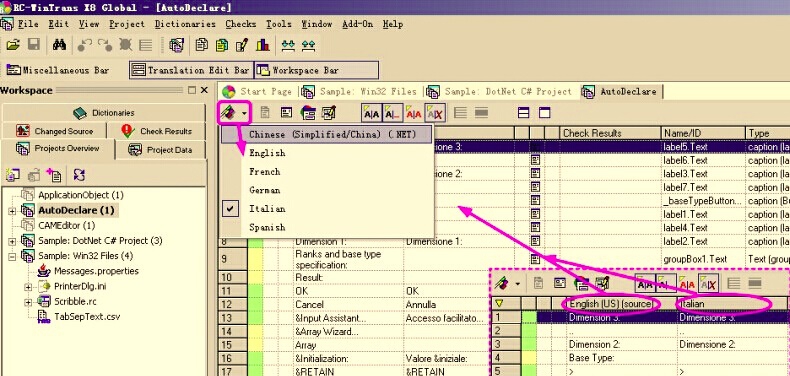790x376 pixels.
Task: Open the language dropdown arrow beside flags icon
Action: pyautogui.click(x=244, y=113)
